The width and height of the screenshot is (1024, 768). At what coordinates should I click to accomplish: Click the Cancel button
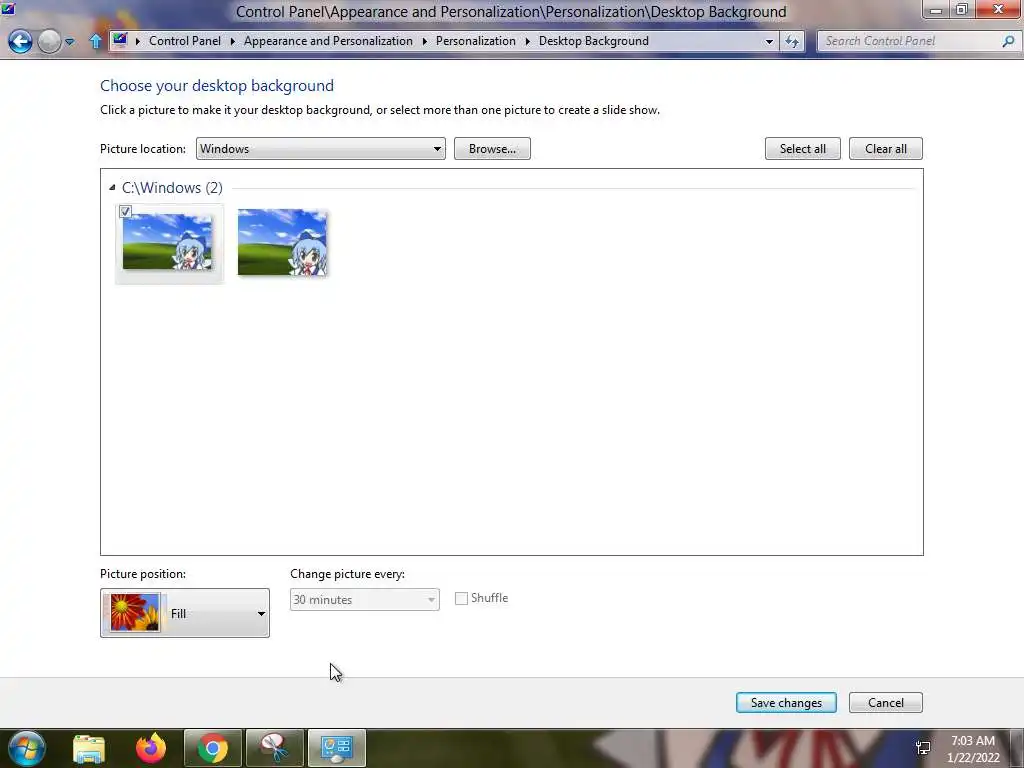[886, 703]
